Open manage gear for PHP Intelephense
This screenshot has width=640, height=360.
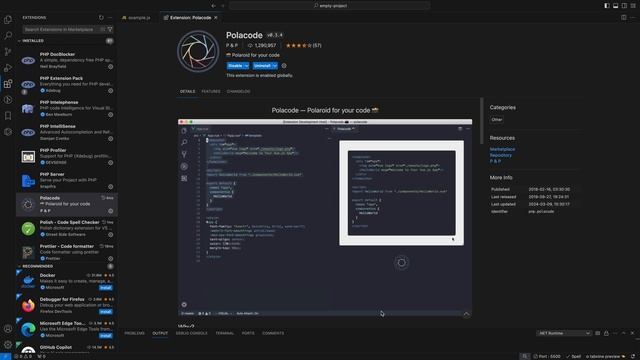point(110,115)
